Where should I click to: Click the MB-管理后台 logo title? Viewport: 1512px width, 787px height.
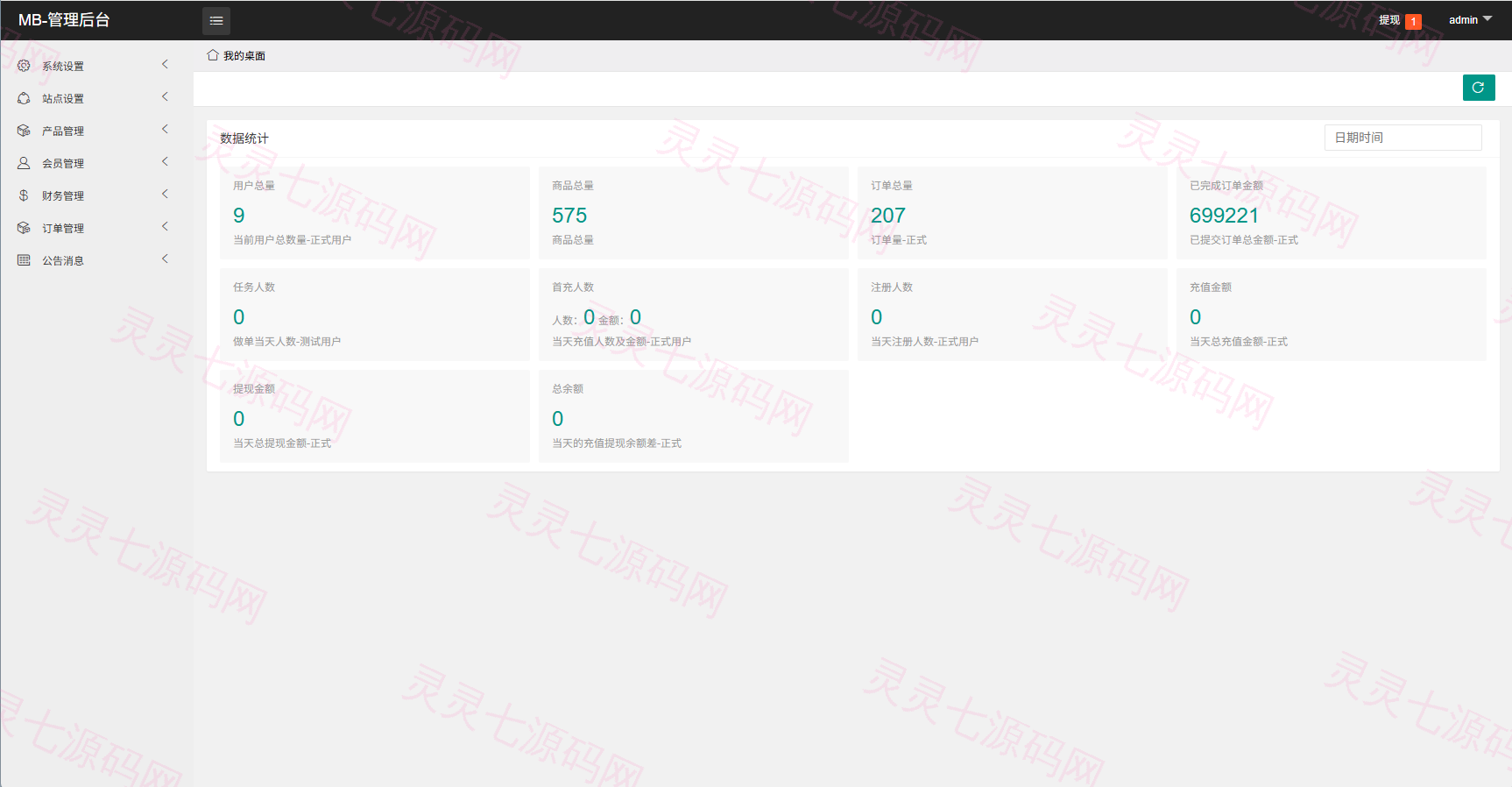[x=64, y=20]
